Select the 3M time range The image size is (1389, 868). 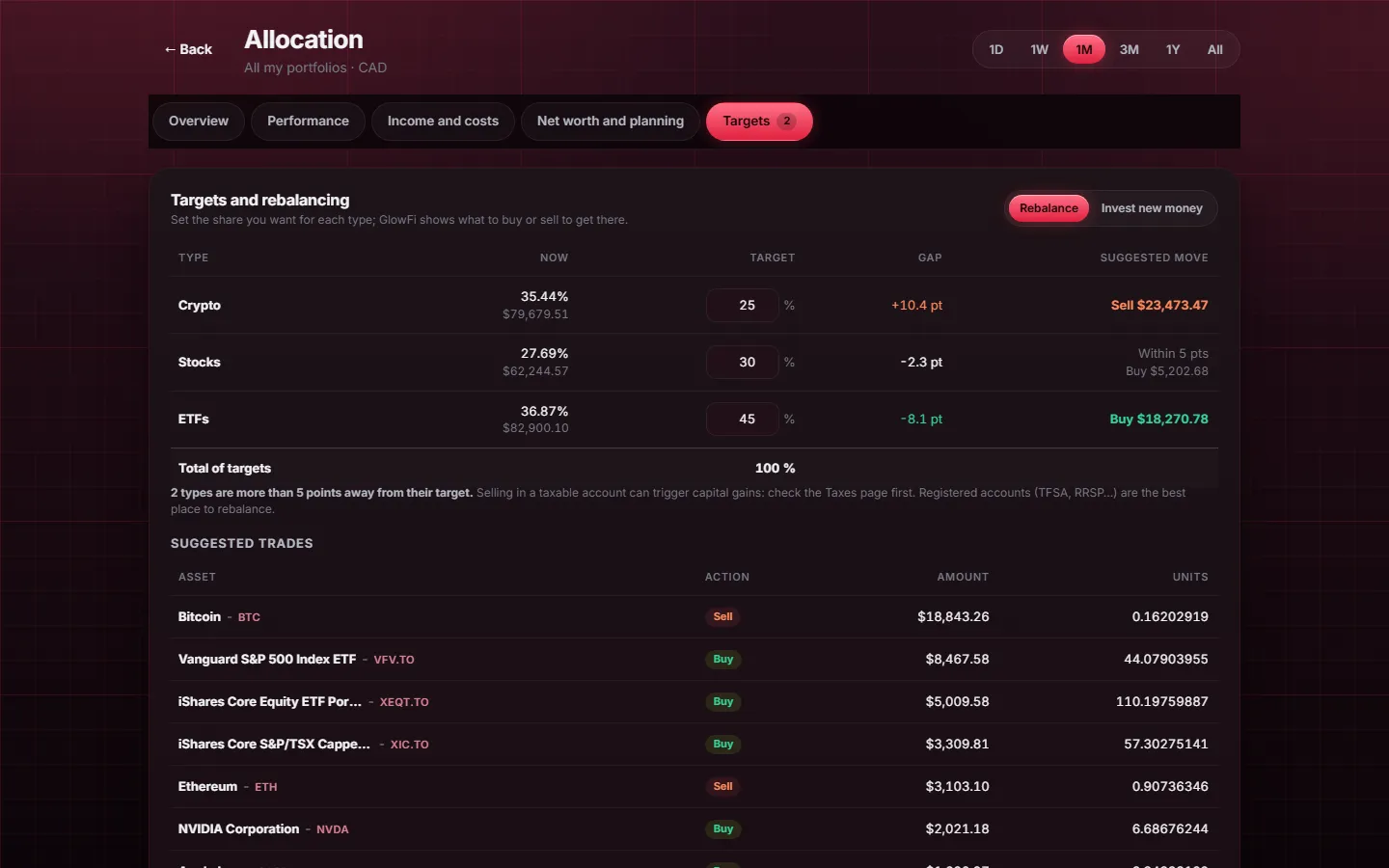coord(1130,49)
